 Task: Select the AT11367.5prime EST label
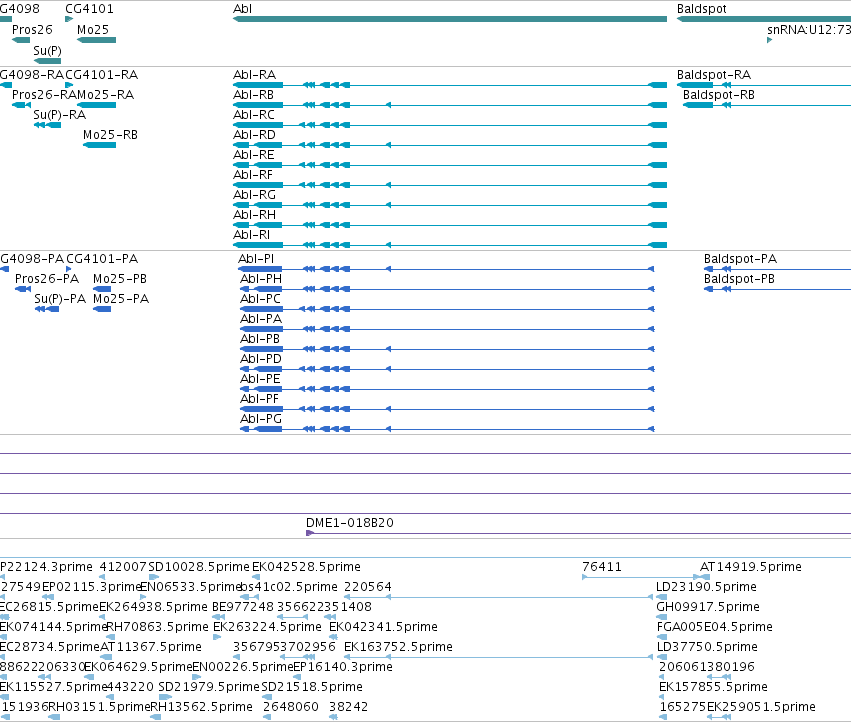[x=151, y=647]
